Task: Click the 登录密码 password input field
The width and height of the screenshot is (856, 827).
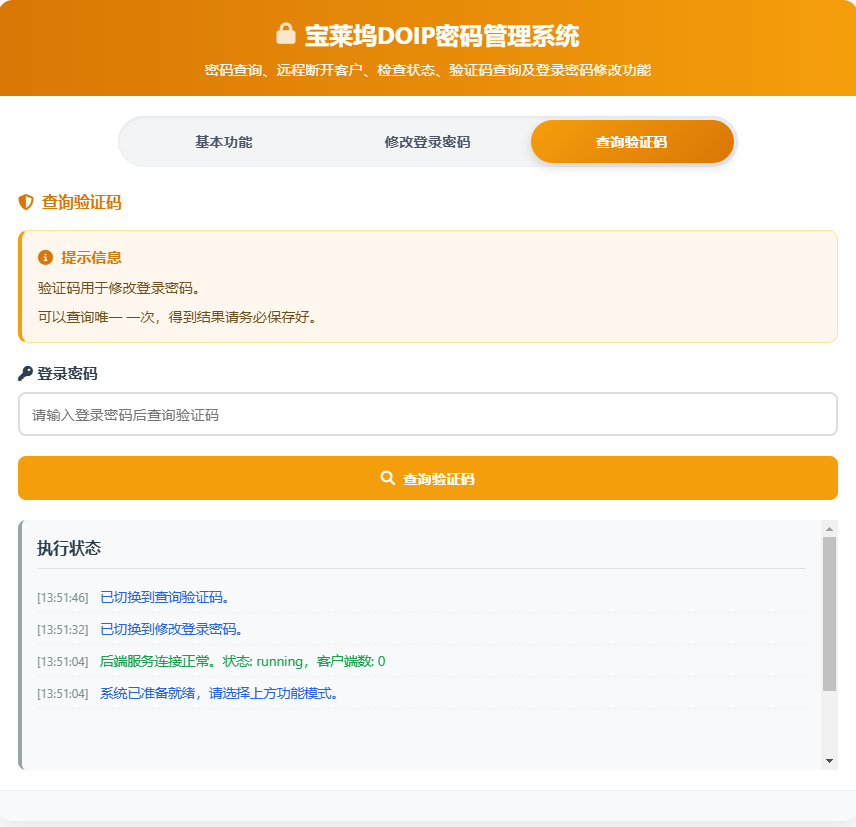Action: [x=428, y=413]
